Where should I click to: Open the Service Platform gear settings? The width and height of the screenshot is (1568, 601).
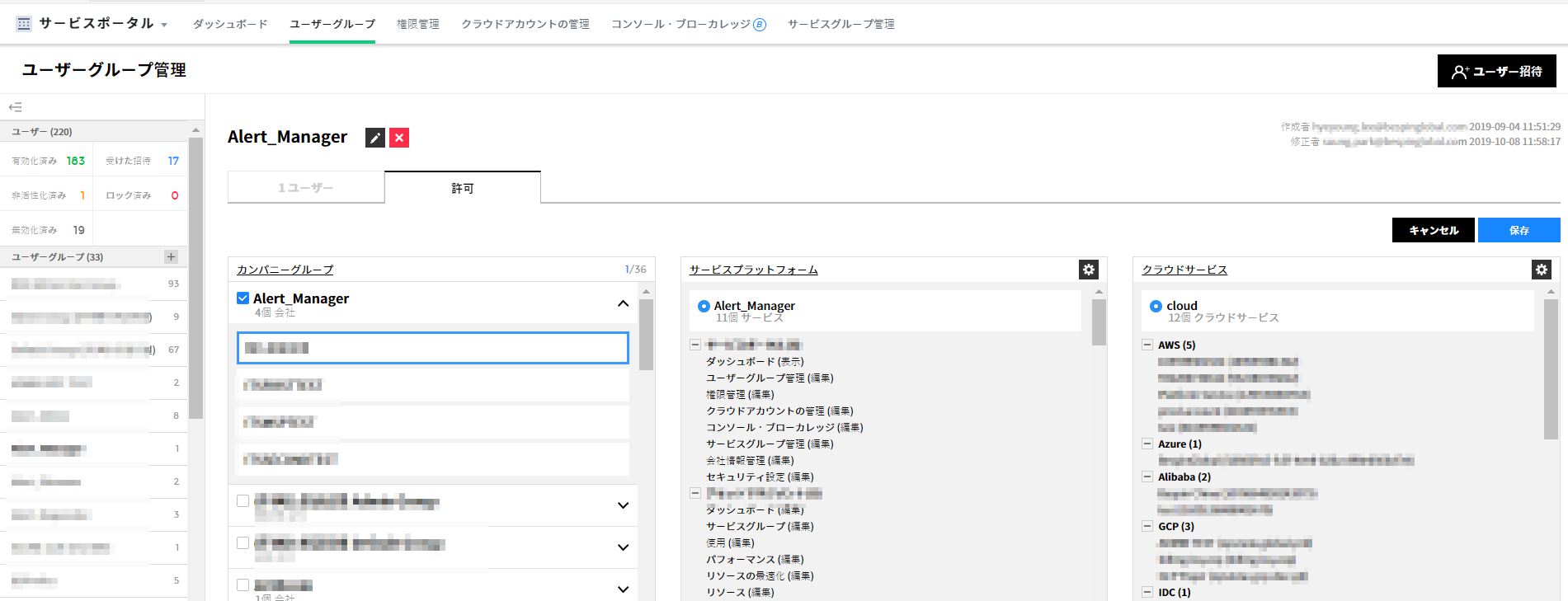[x=1089, y=270]
